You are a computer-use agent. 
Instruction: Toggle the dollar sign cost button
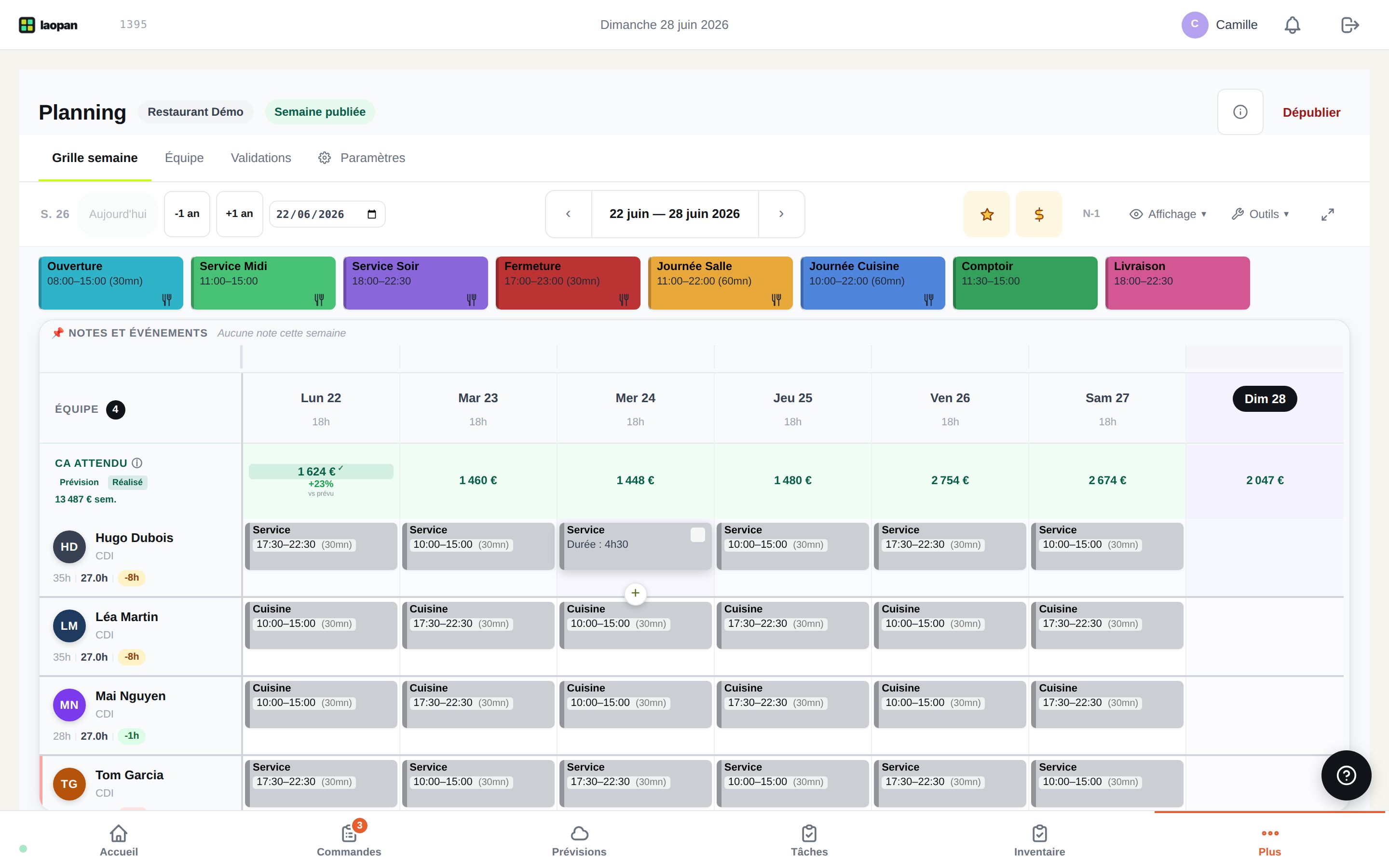coord(1039,214)
